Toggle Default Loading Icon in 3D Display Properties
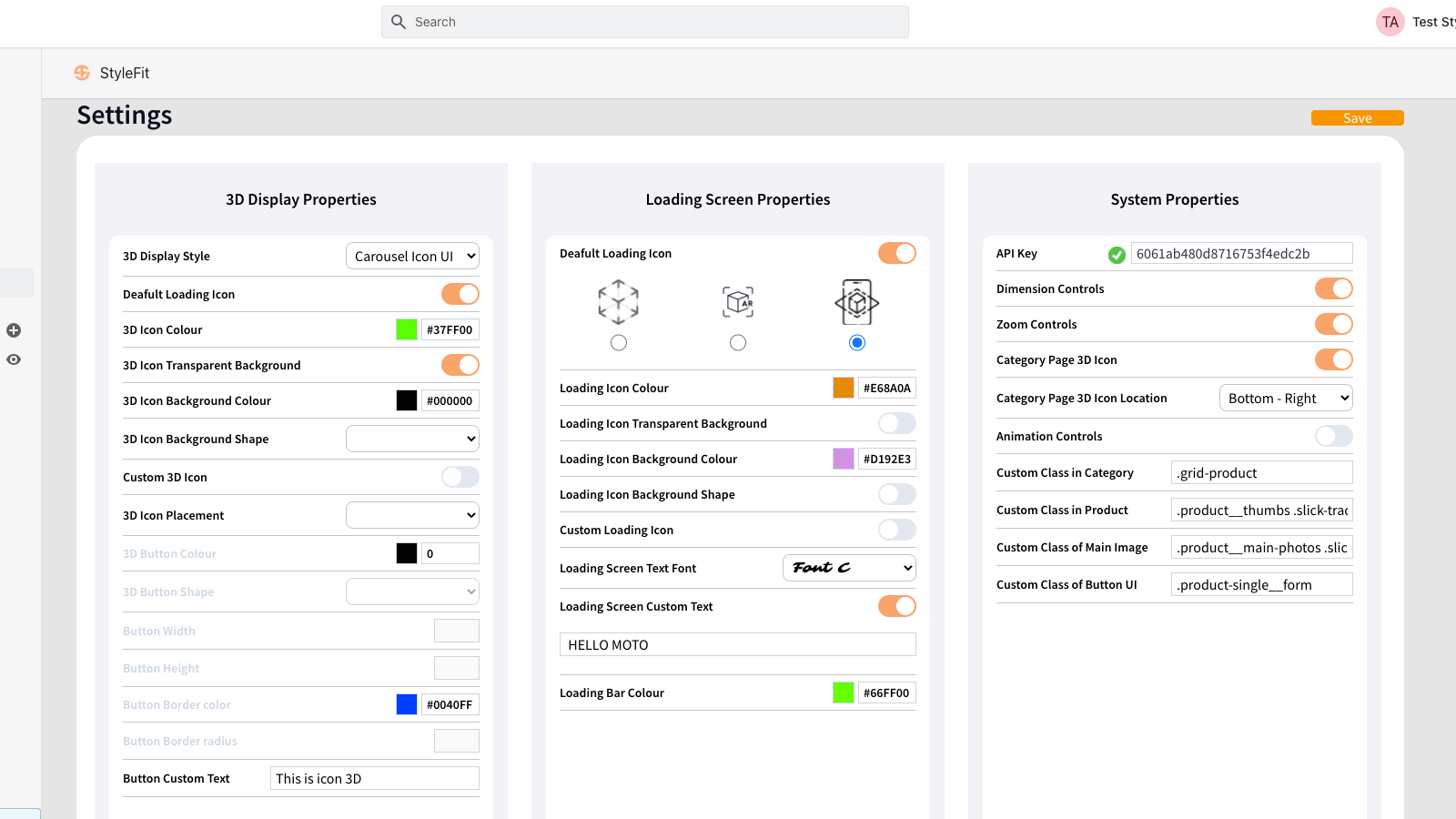Image resolution: width=1456 pixels, height=819 pixels. pyautogui.click(x=460, y=294)
